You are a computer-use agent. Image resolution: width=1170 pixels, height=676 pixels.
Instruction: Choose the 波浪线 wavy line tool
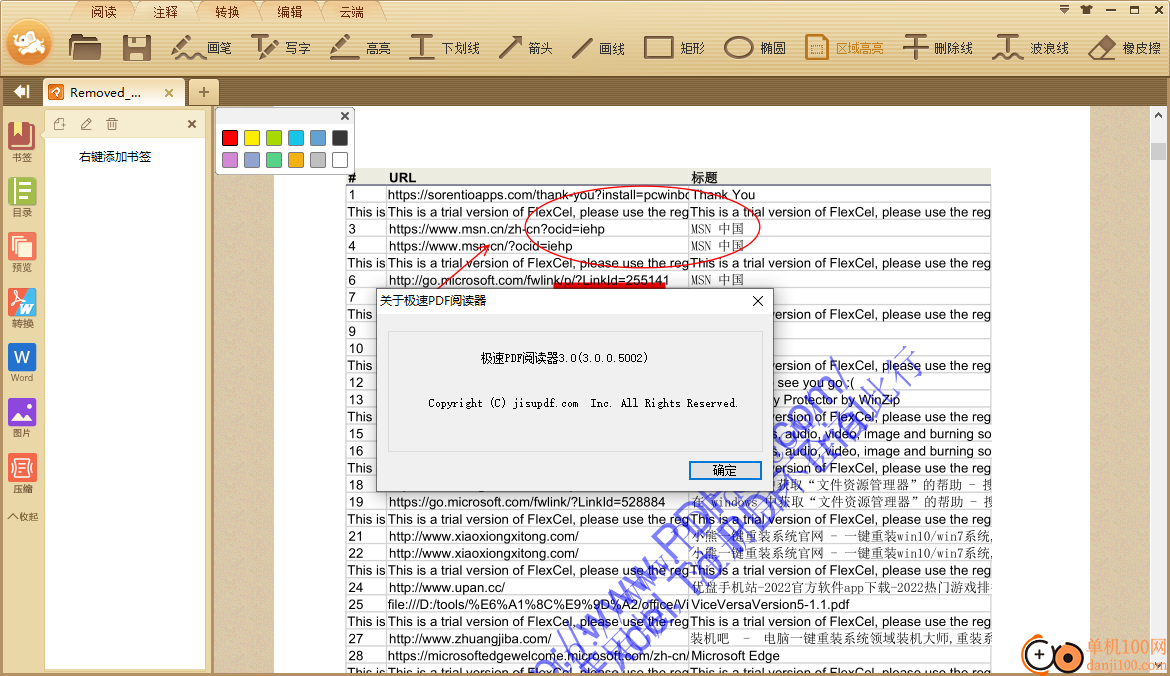(1030, 48)
